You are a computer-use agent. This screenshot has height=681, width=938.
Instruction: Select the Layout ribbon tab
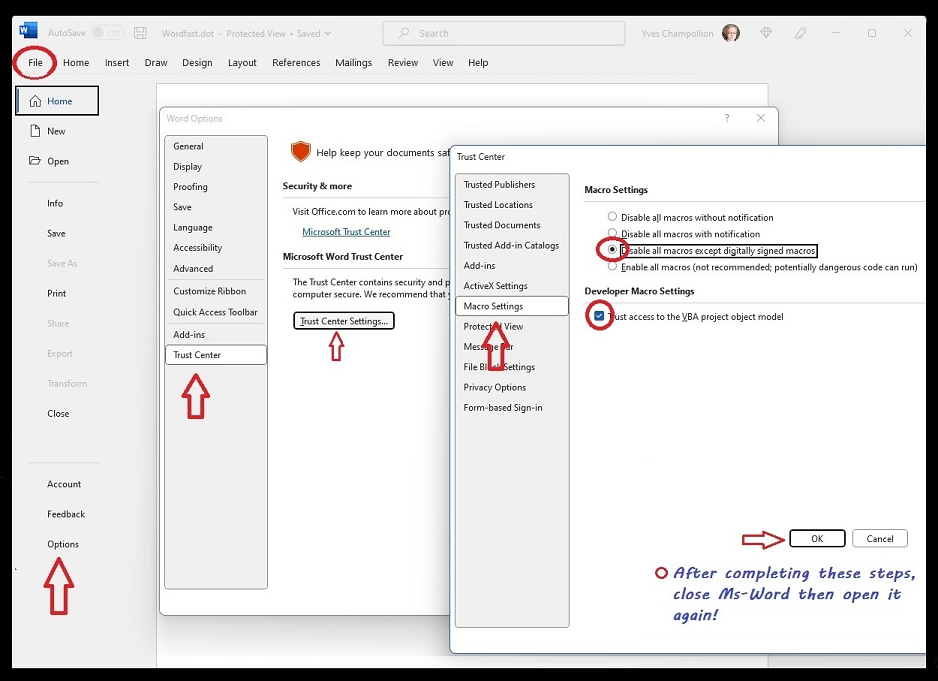coord(242,62)
